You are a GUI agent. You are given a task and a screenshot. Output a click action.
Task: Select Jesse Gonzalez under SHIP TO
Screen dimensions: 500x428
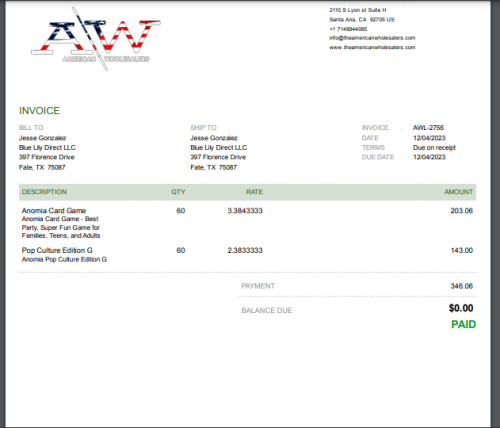click(214, 138)
